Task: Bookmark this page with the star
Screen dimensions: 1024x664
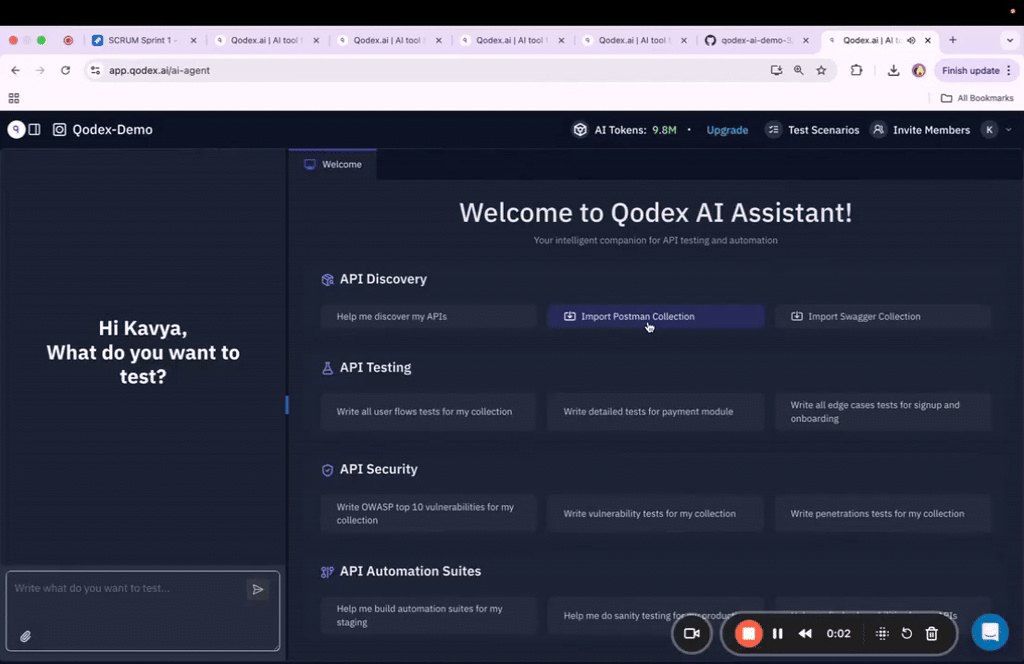Action: coord(822,70)
